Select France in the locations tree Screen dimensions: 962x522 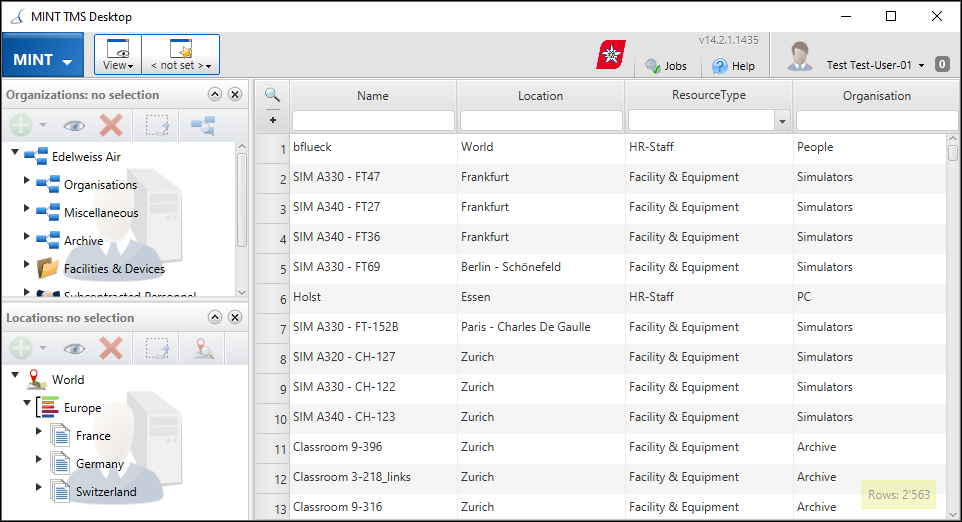[93, 436]
